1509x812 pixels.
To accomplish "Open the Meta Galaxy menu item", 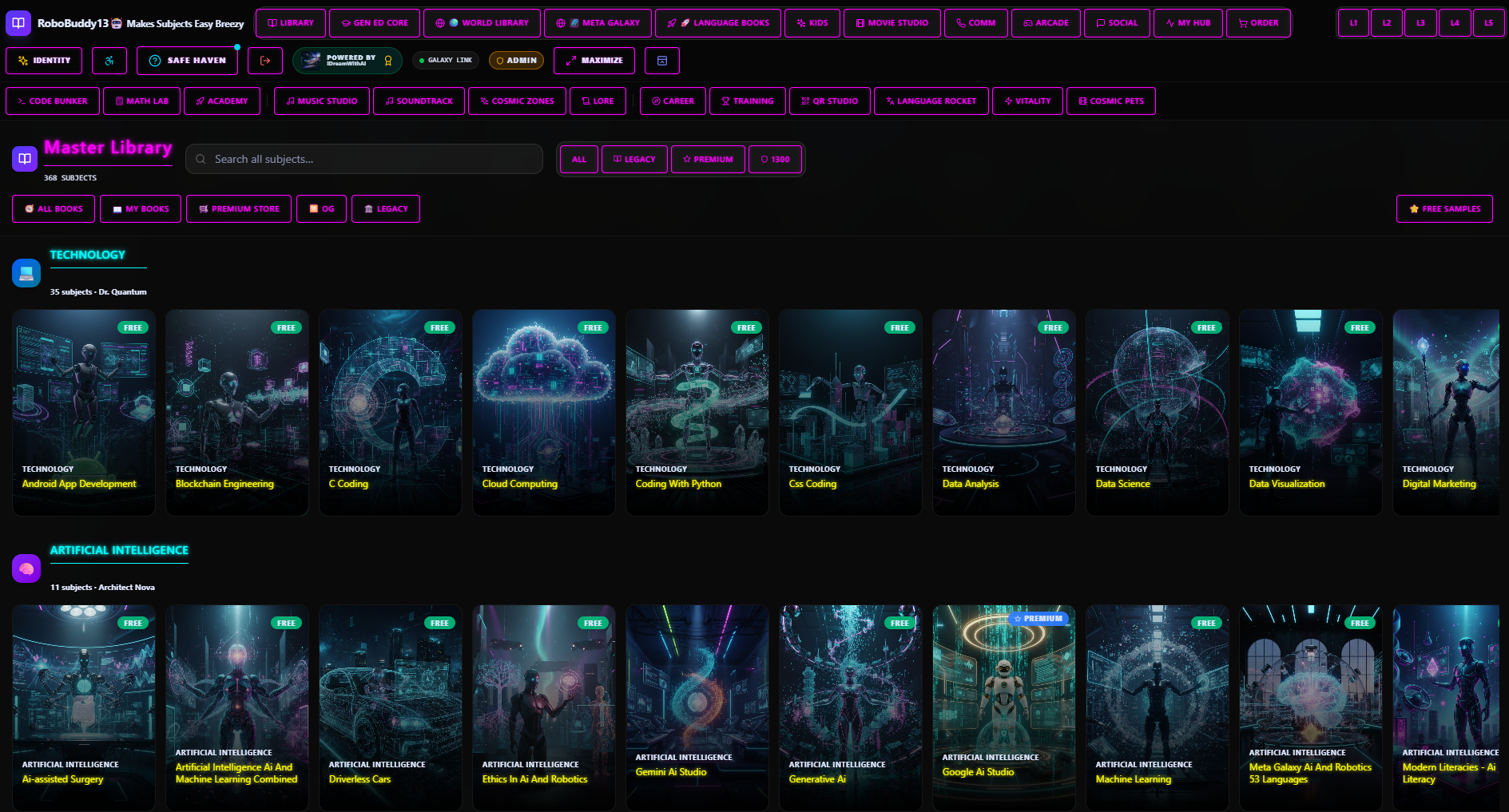I will coord(598,23).
